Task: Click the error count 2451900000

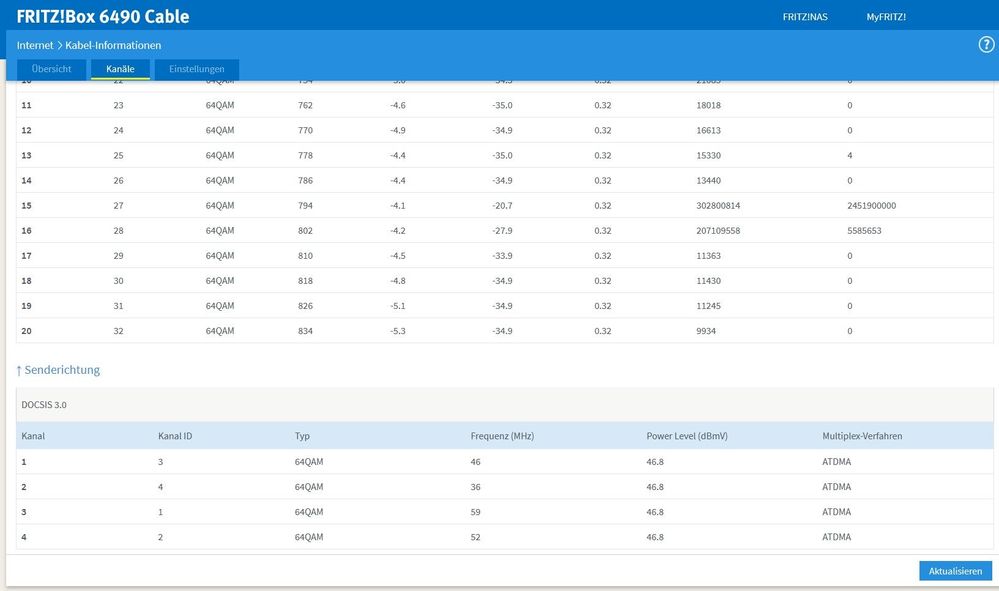Action: (872, 206)
